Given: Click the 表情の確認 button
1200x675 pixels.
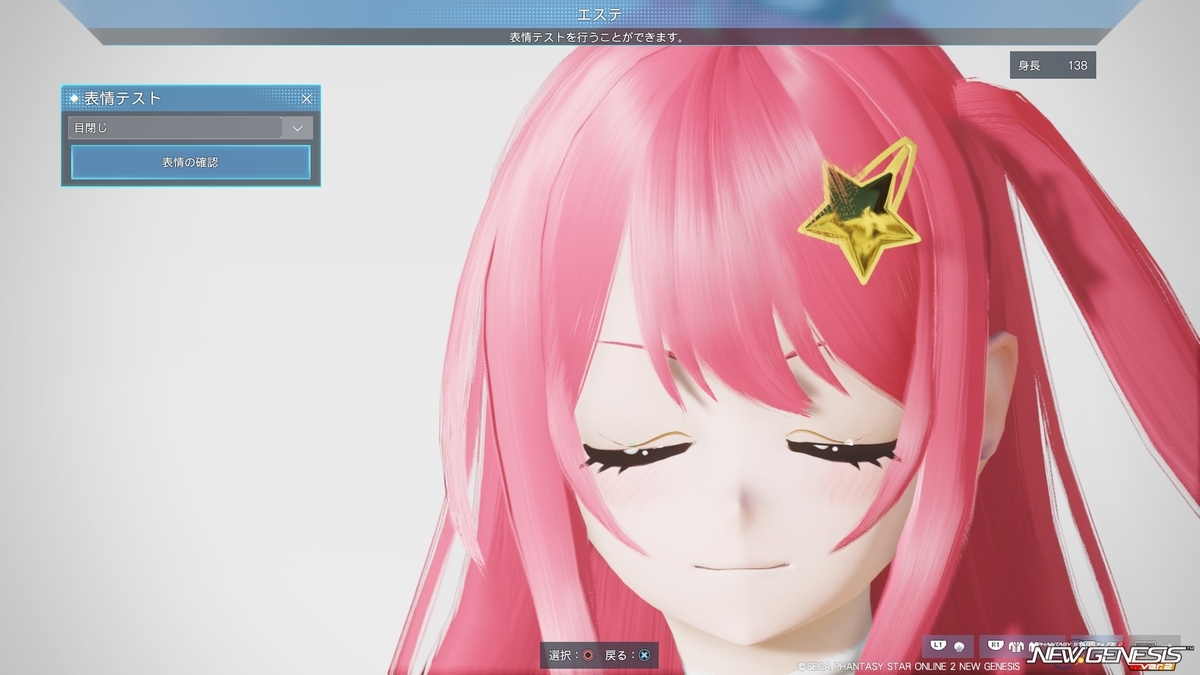Looking at the screenshot, I should click(190, 162).
